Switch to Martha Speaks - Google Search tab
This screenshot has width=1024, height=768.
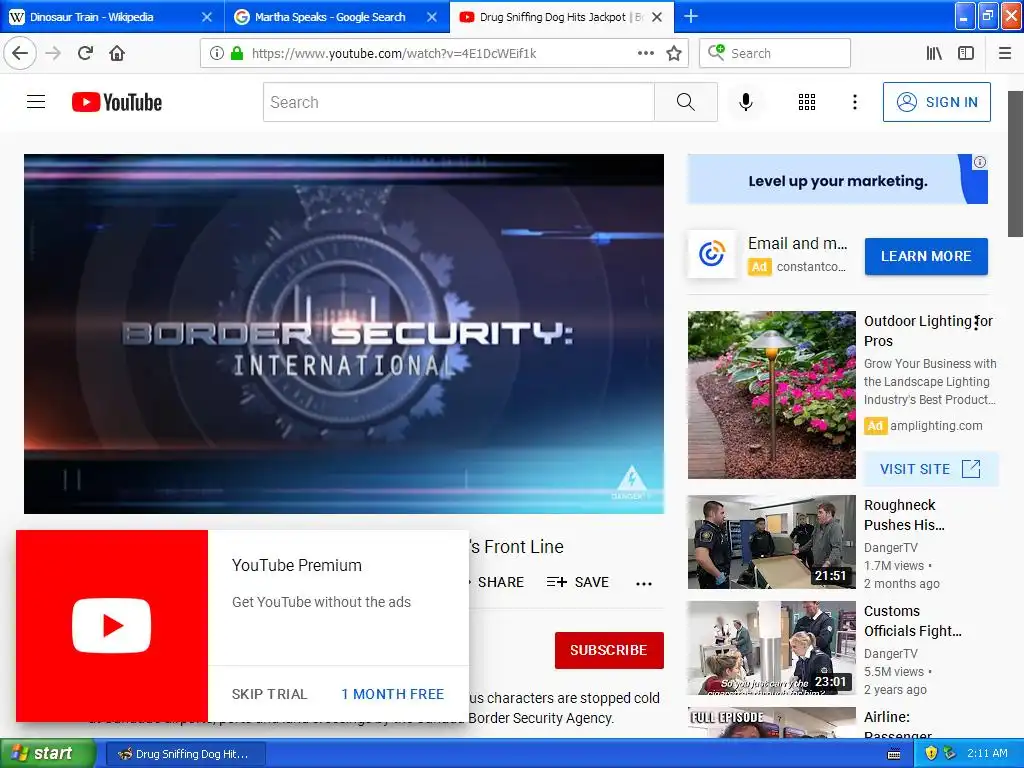point(336,17)
